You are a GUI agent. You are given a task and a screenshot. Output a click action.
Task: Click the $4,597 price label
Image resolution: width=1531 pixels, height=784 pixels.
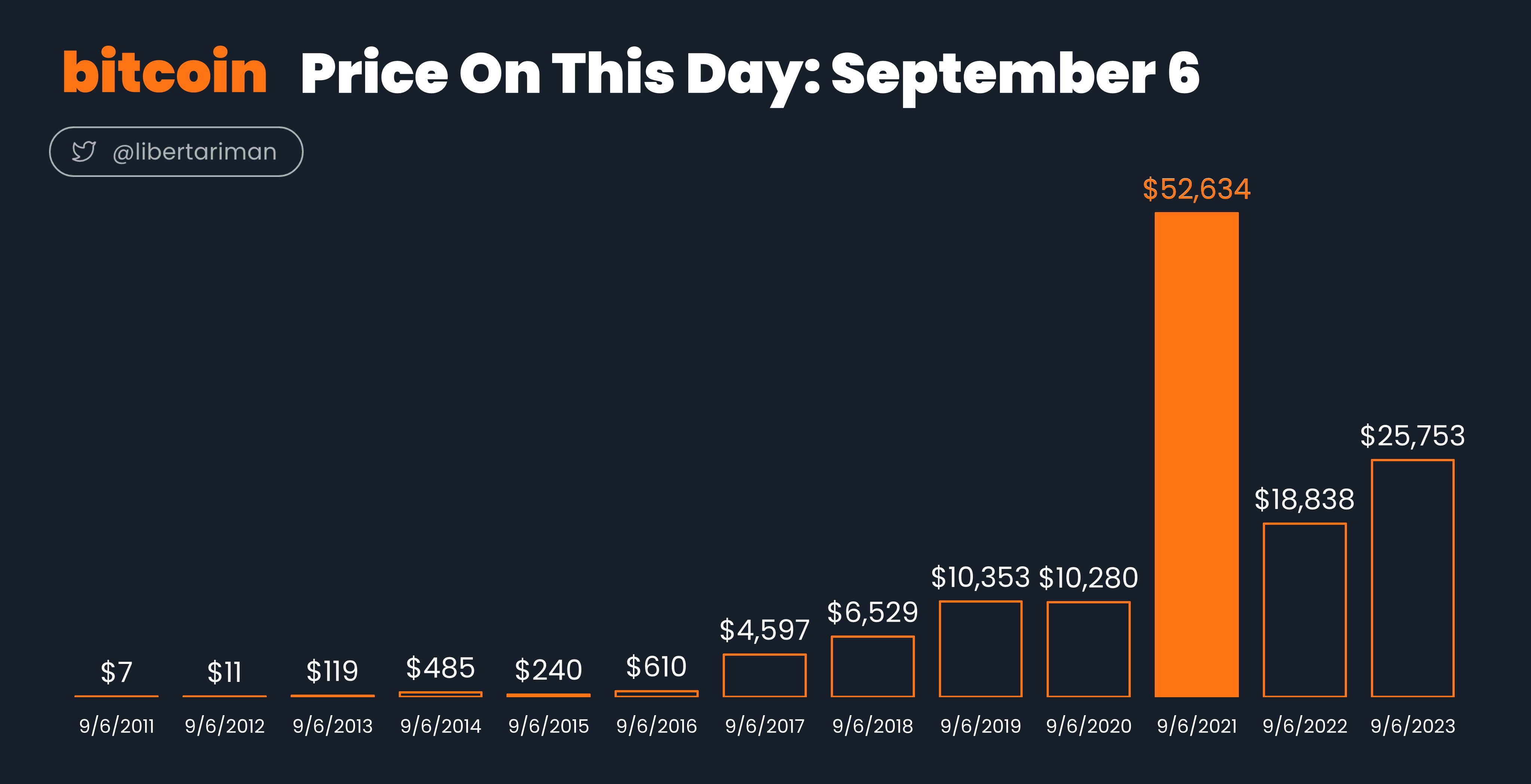pos(764,630)
